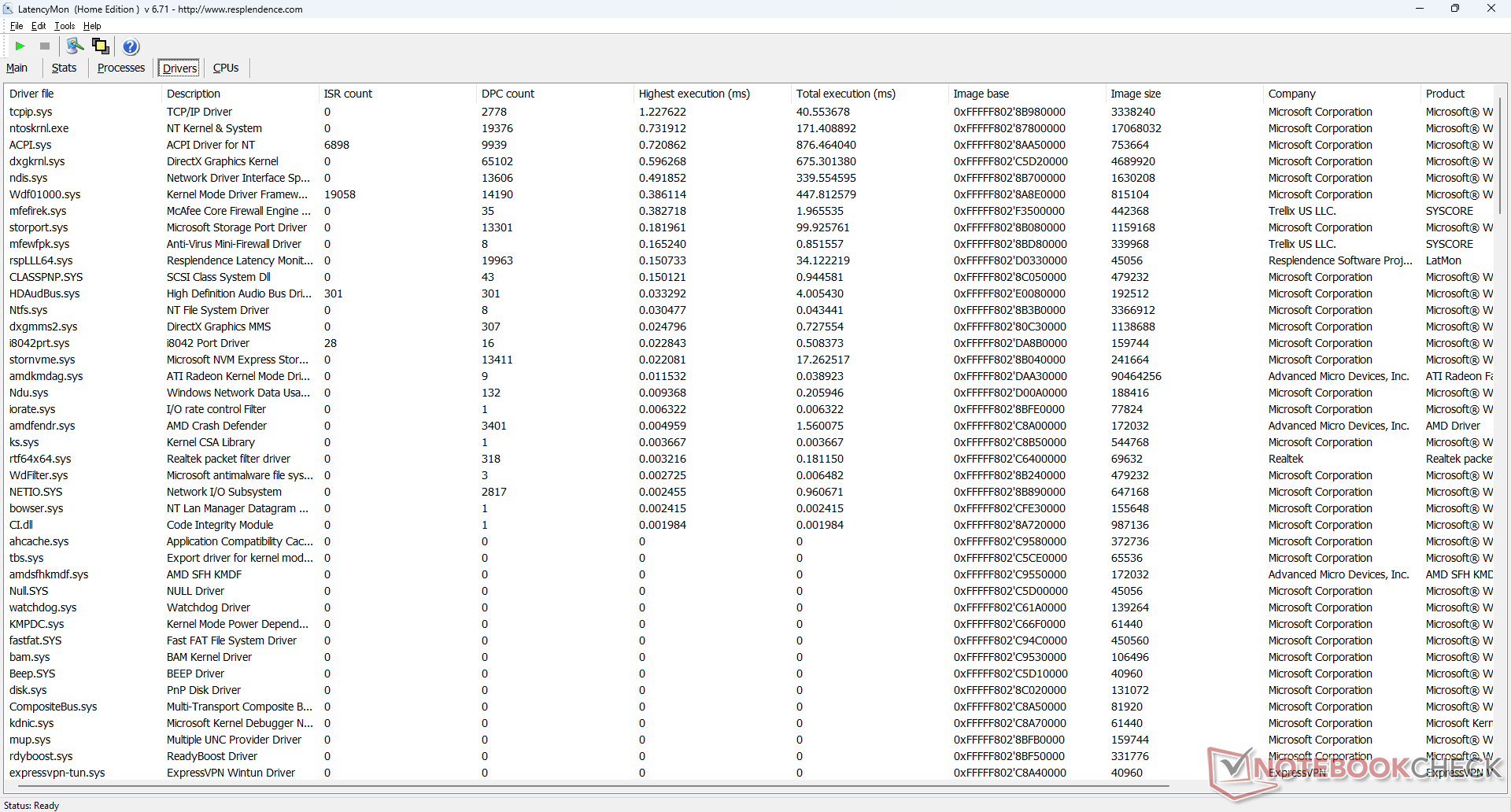Screen dimensions: 1511x812
Task: Select the dxgmms2.sys driver row
Action: point(749,327)
